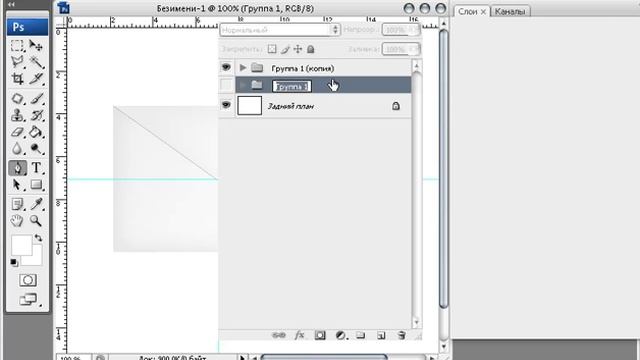This screenshot has height=360, width=640.
Task: Open the opacity dropdown field
Action: click(x=401, y=30)
